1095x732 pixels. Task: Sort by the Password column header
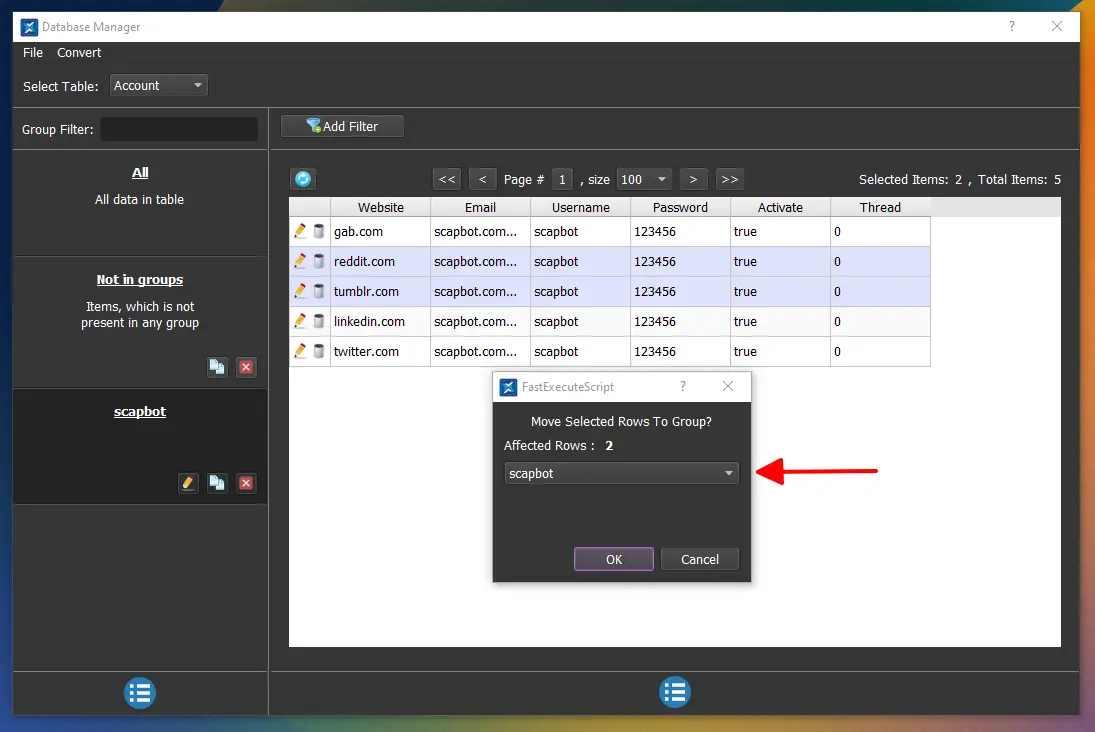click(x=680, y=207)
